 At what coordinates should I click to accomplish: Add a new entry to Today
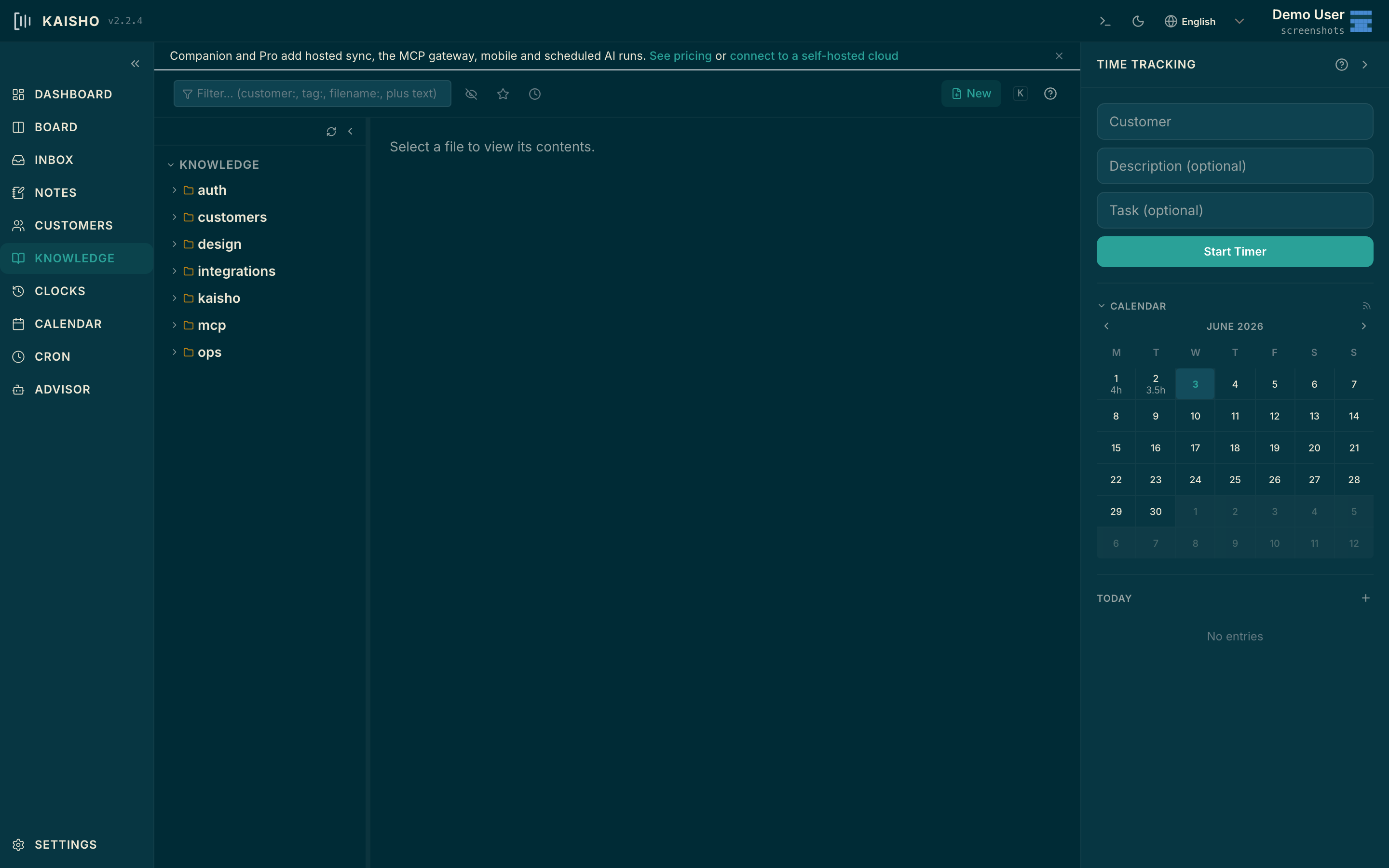click(x=1365, y=598)
